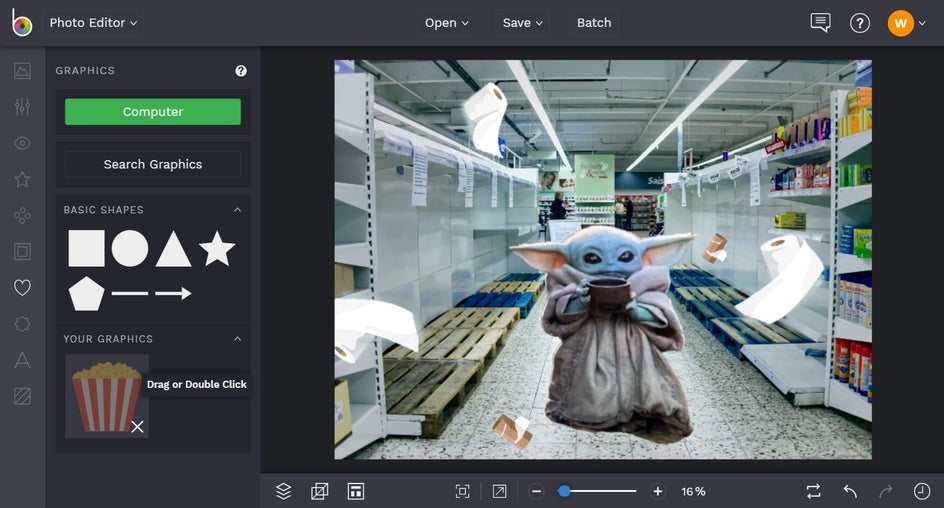Open the Layers panel icon
Image resolution: width=944 pixels, height=508 pixels.
284,492
